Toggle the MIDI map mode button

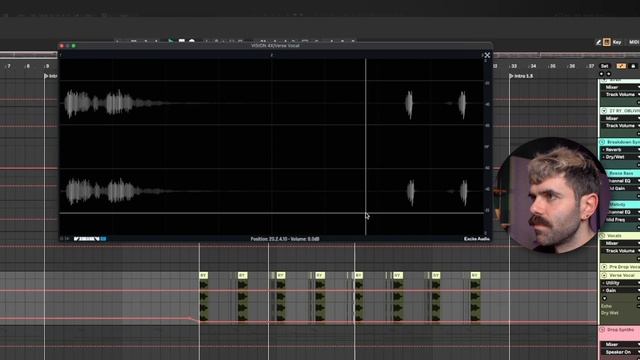[x=634, y=42]
